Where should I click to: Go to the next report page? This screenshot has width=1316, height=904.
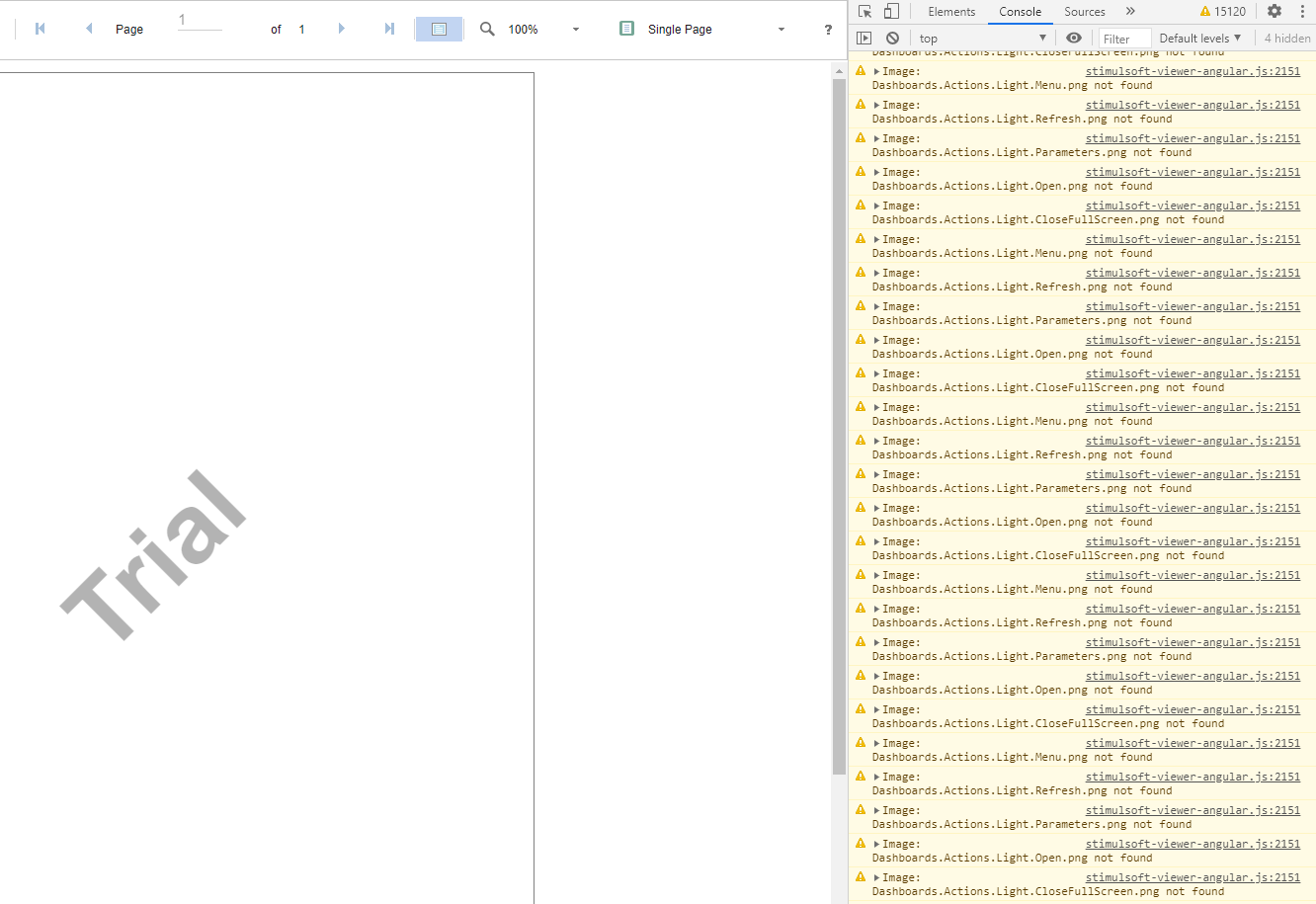[x=342, y=29]
